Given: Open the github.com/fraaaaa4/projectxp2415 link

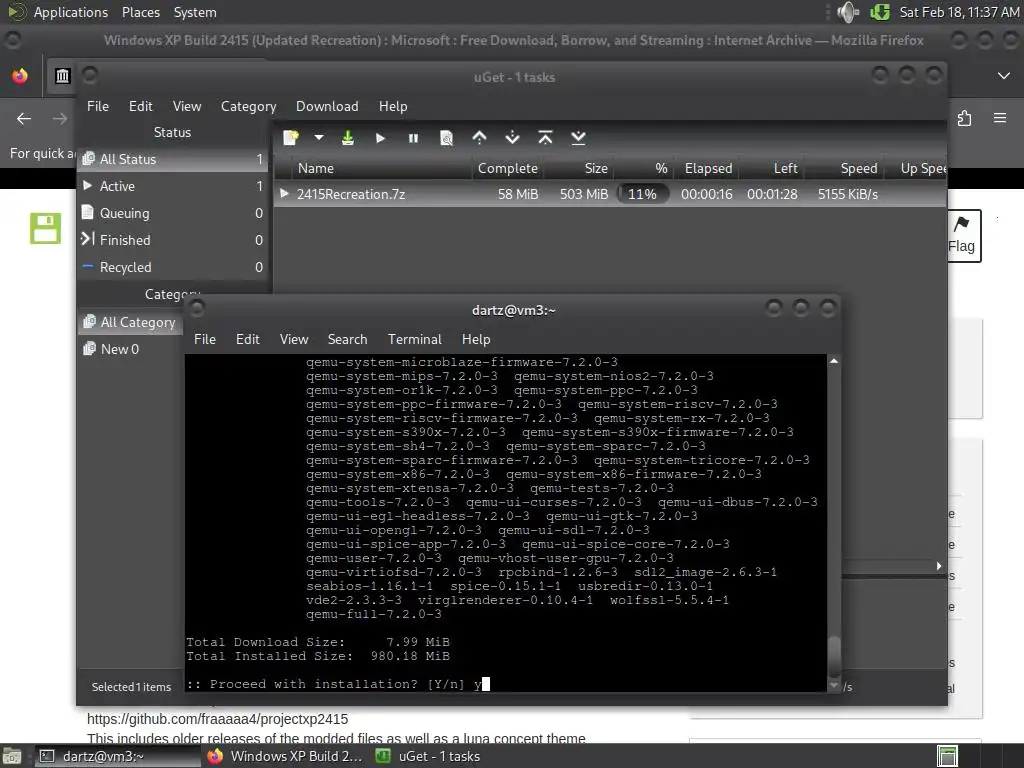Looking at the screenshot, I should pyautogui.click(x=217, y=719).
